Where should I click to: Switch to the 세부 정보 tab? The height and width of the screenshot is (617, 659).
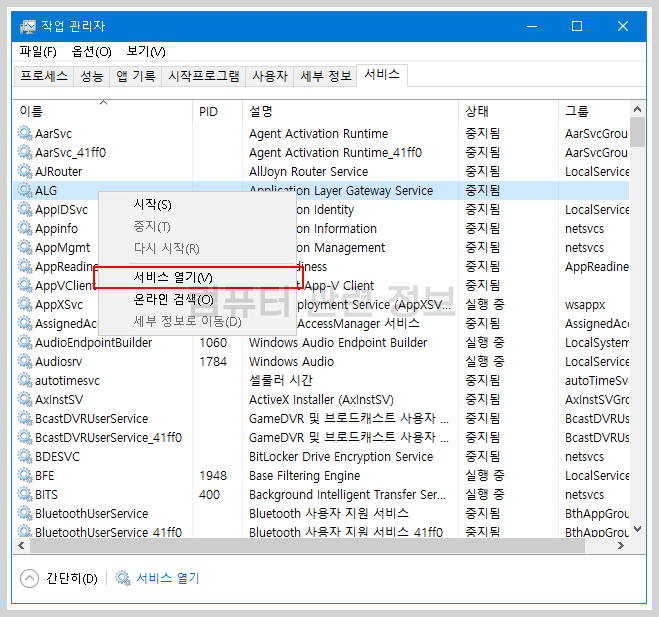pyautogui.click(x=326, y=76)
